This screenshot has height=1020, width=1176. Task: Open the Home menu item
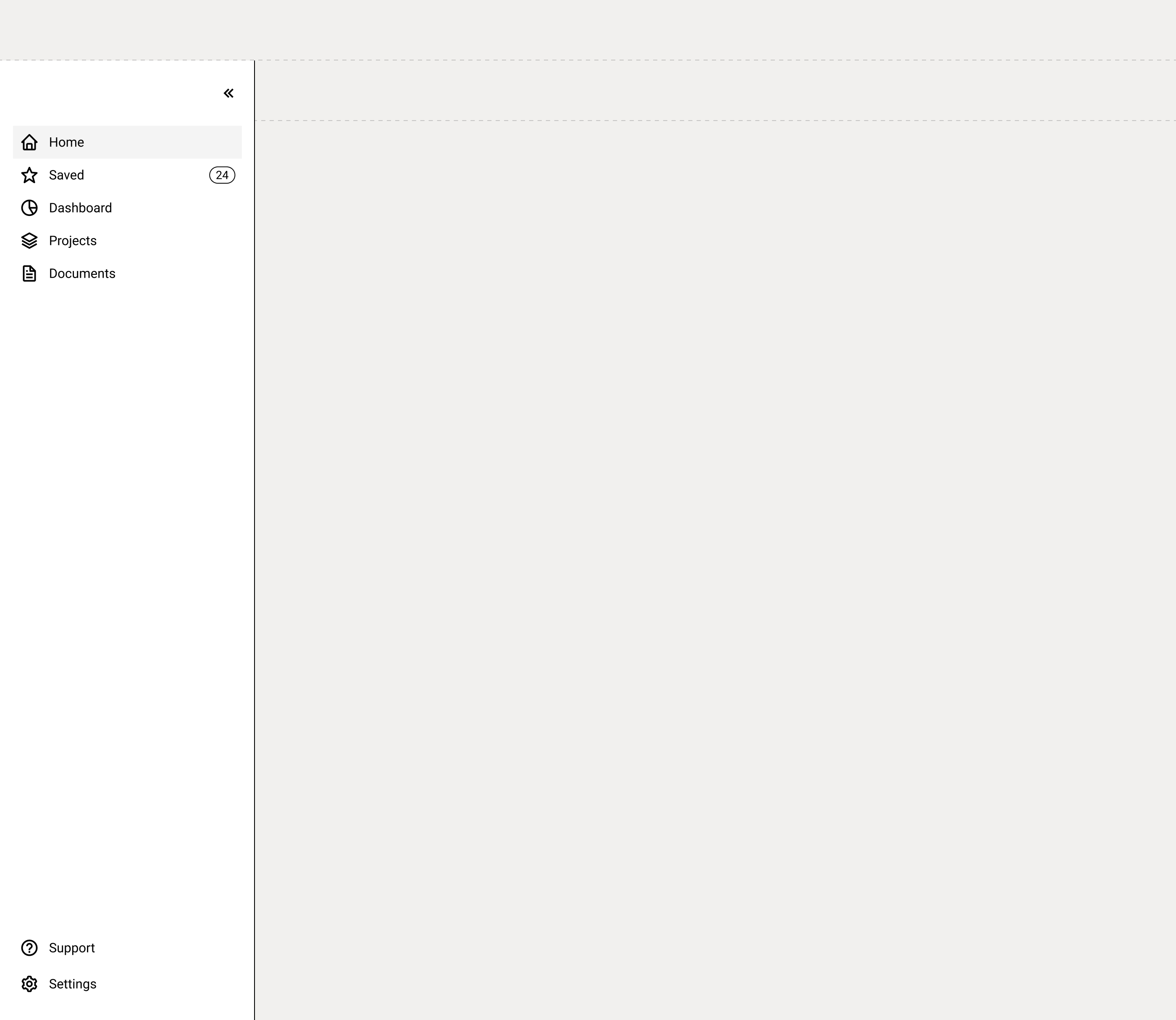pyautogui.click(x=127, y=142)
